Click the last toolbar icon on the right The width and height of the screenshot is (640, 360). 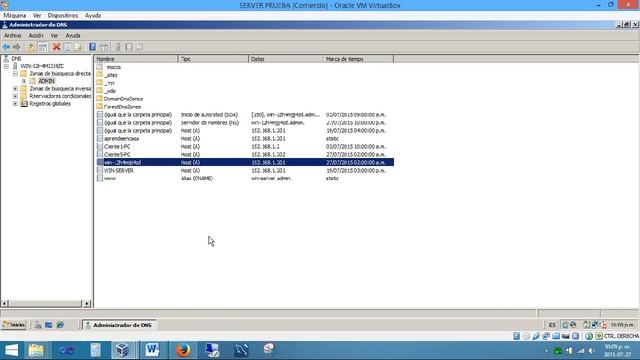pyautogui.click(x=139, y=47)
